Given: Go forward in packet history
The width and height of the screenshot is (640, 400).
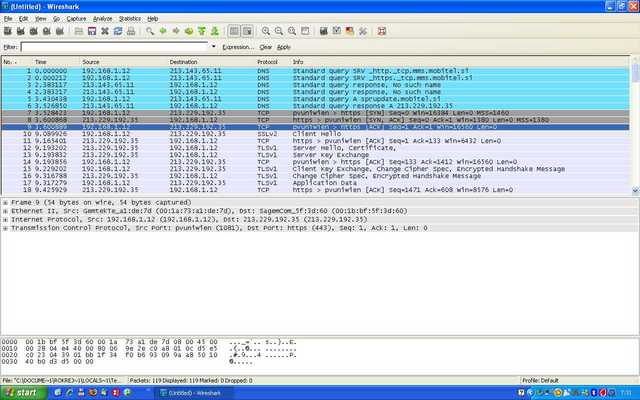Looking at the screenshot, I should click(x=176, y=31).
